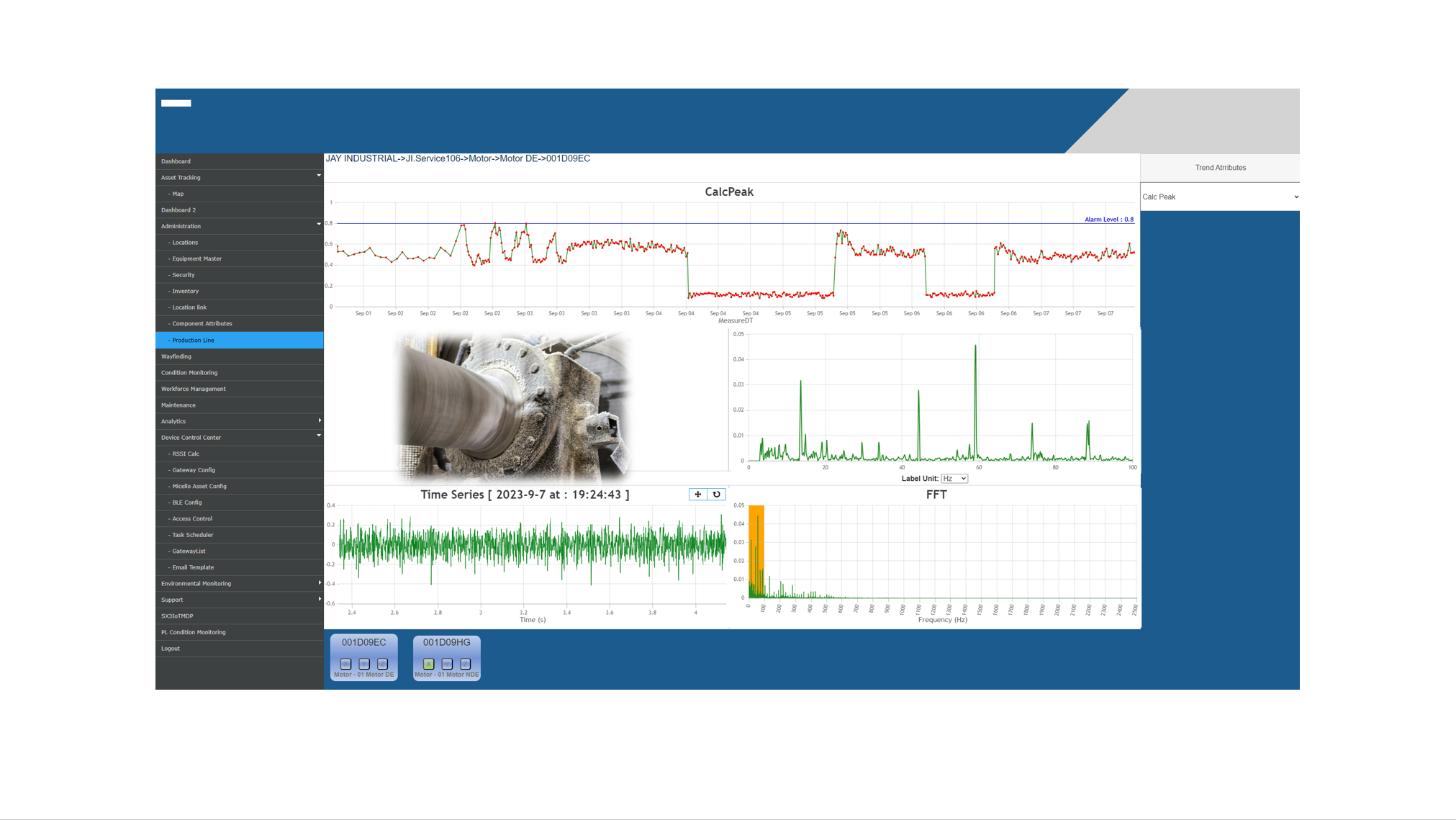The height and width of the screenshot is (820, 1456).
Task: Open PL Condition Monitoring menu item
Action: point(240,632)
